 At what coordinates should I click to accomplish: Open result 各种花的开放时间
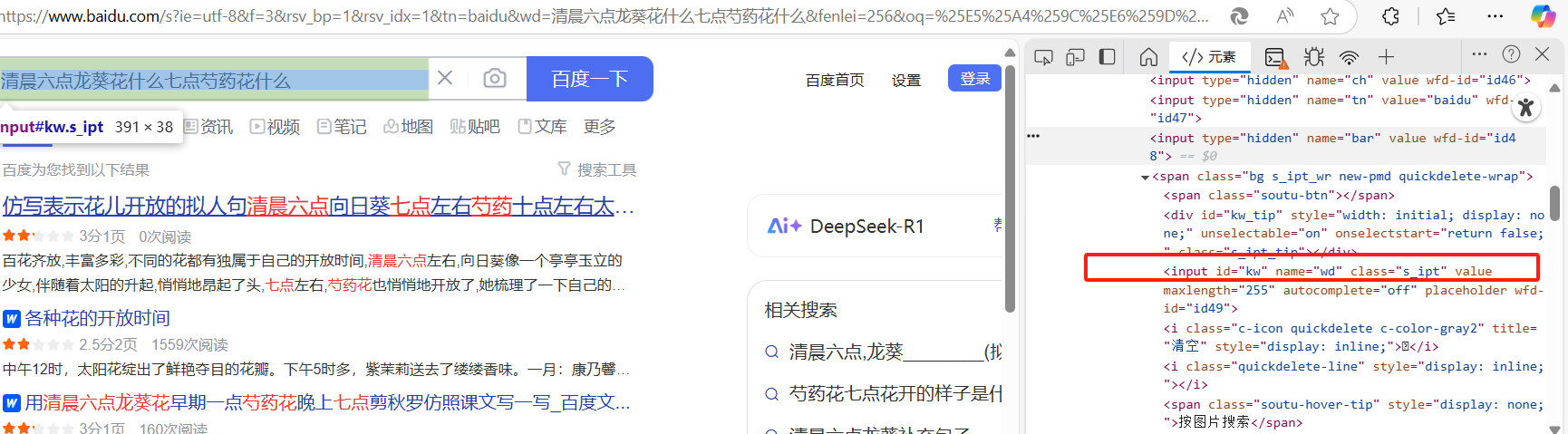click(x=97, y=318)
